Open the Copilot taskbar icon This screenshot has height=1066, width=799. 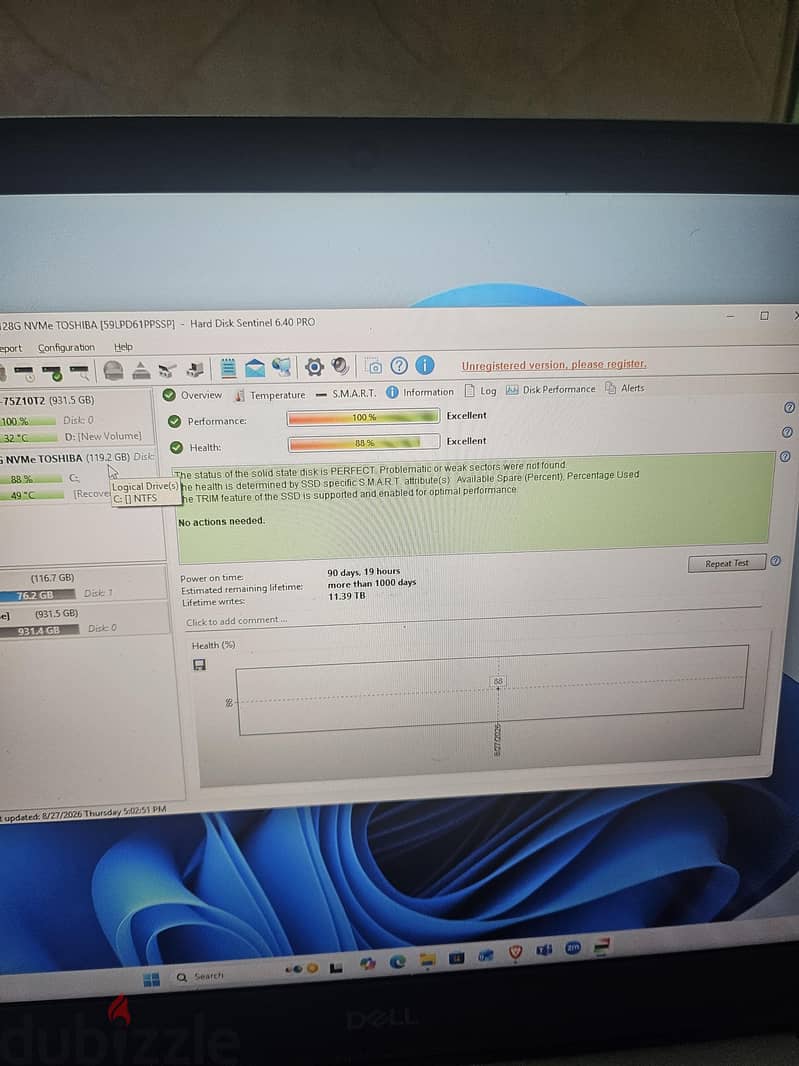coord(367,964)
